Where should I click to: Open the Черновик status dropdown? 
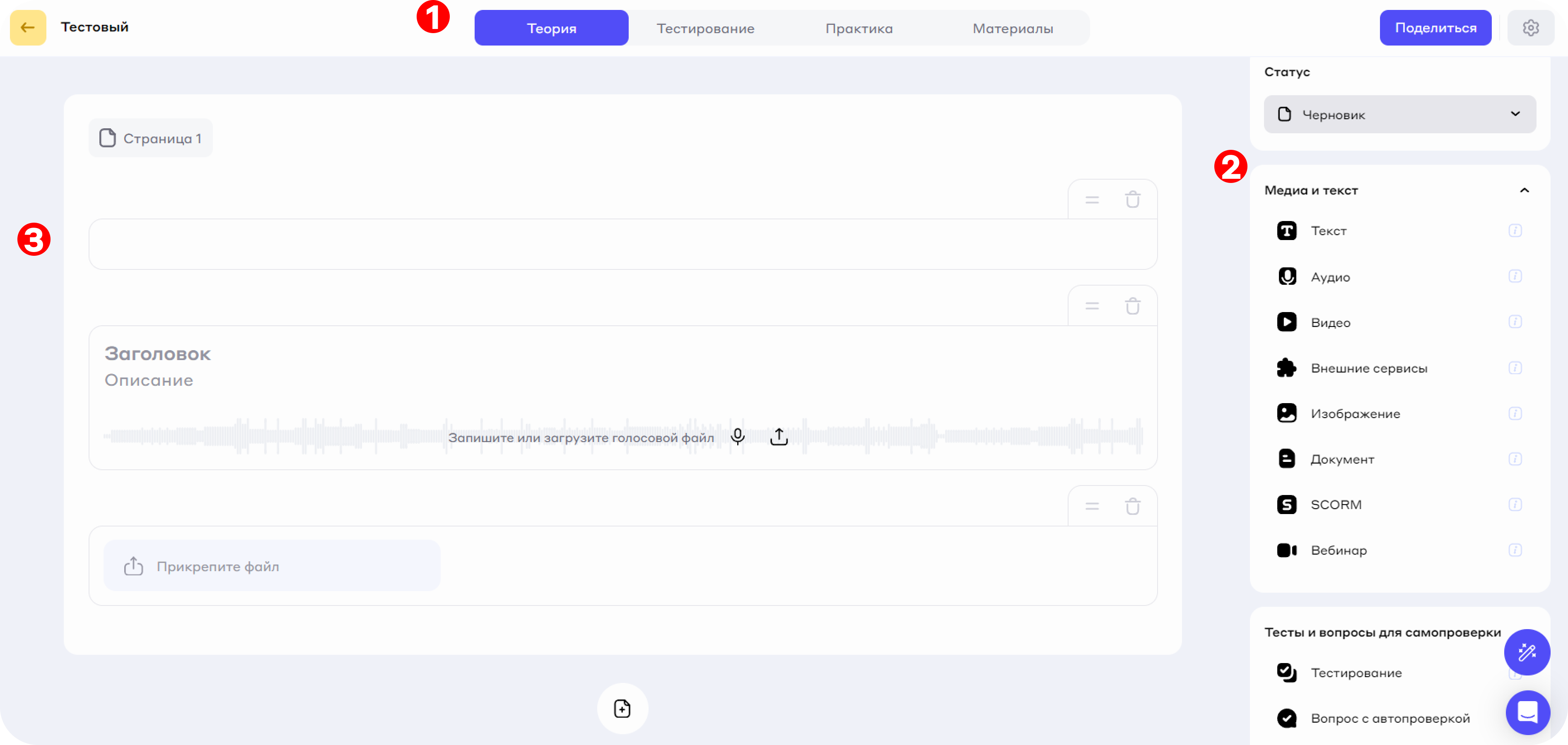tap(1399, 114)
